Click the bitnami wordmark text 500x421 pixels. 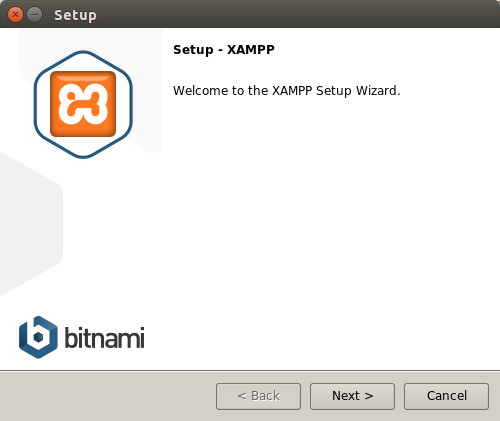click(x=104, y=338)
